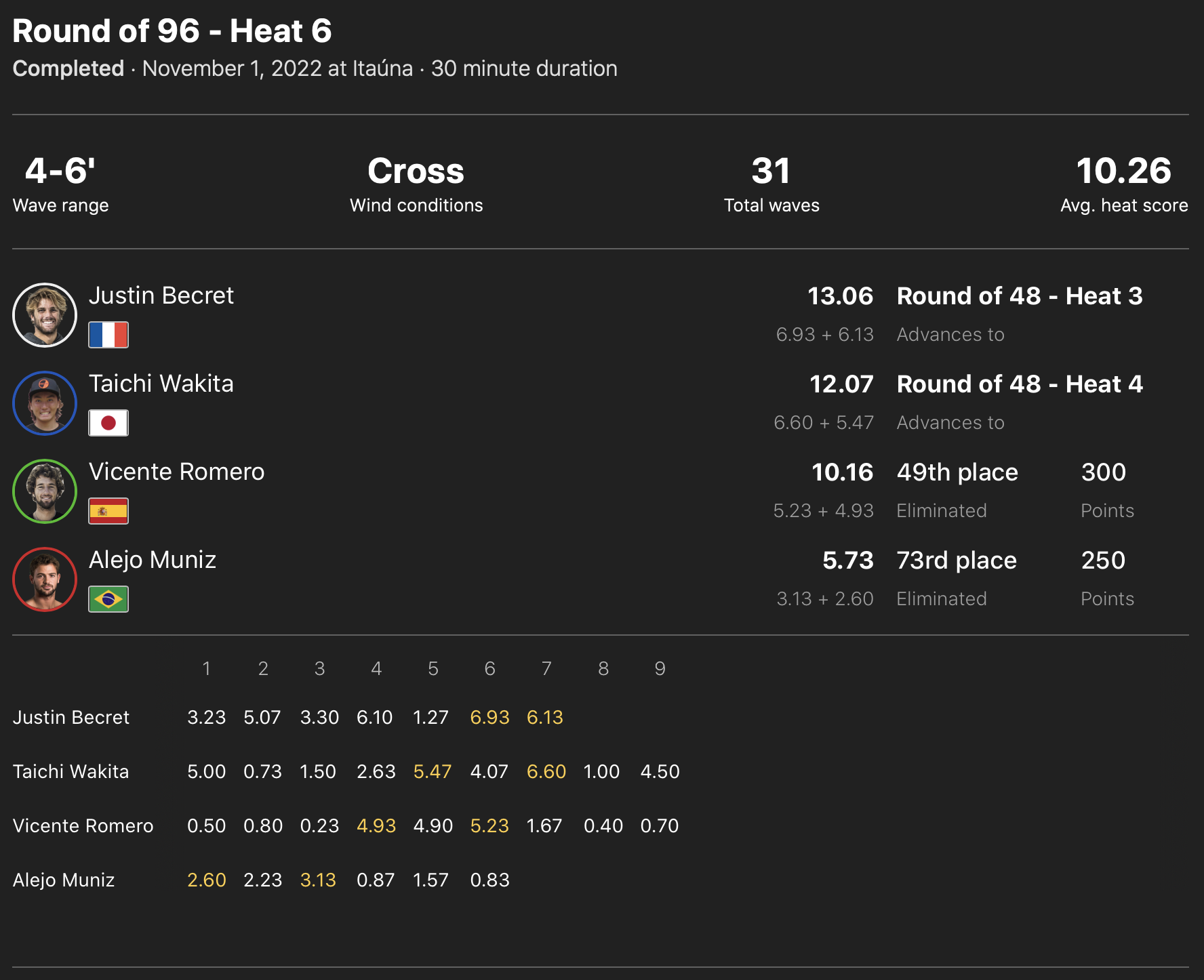
Task: Click the Alejo Muniz name heading
Action: (152, 560)
